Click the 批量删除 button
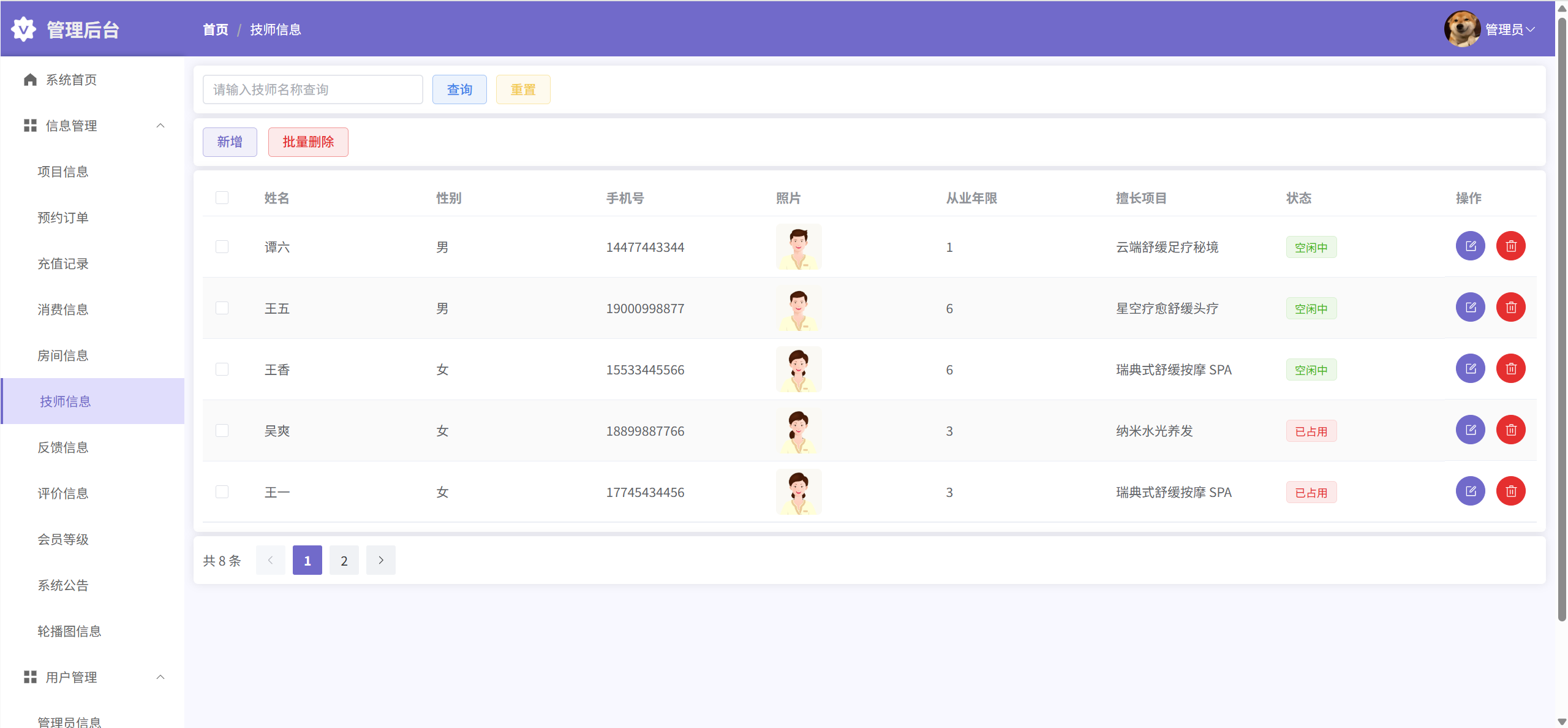1568x728 pixels. click(x=308, y=142)
